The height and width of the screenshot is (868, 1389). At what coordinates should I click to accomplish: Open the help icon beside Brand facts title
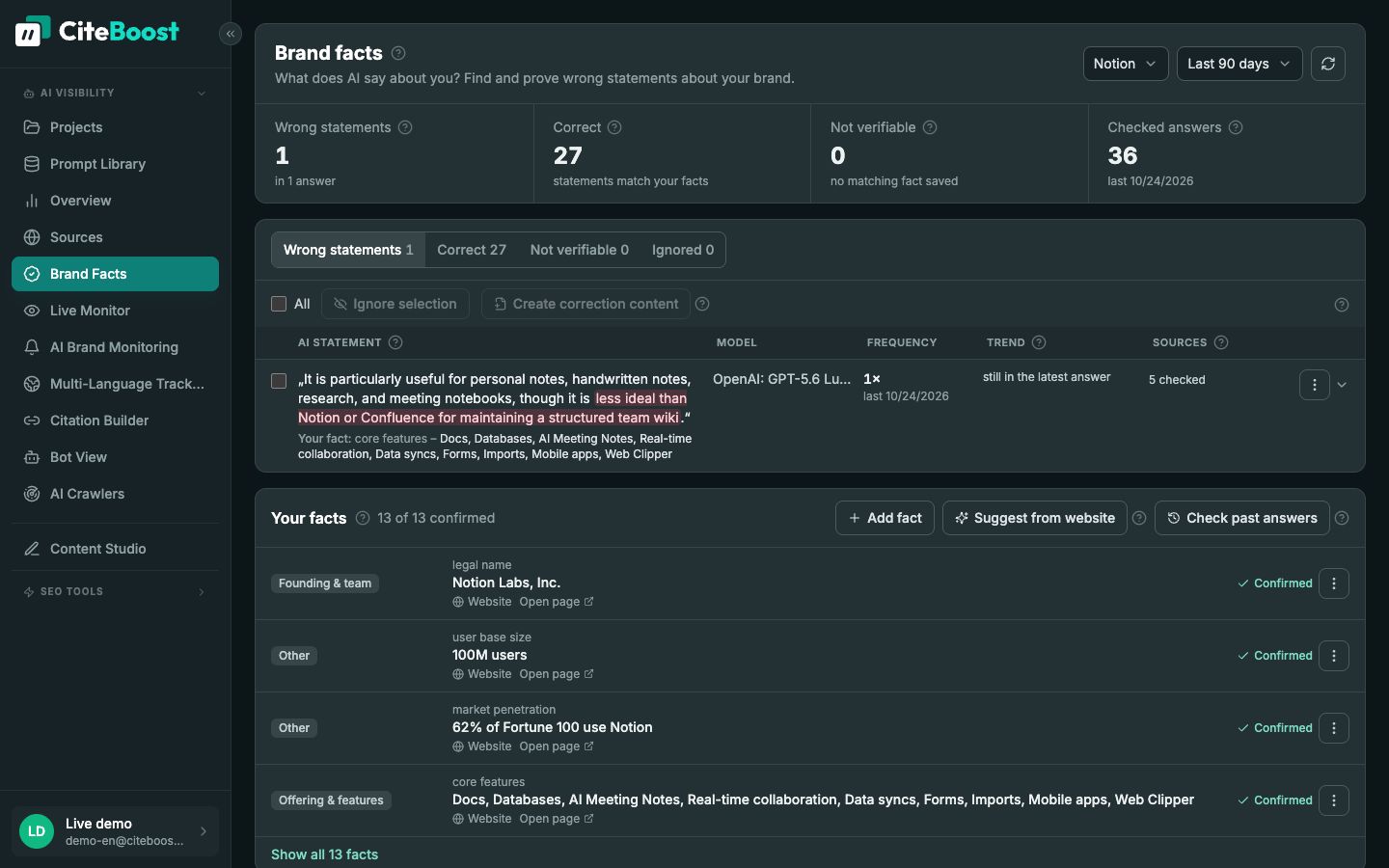(398, 53)
